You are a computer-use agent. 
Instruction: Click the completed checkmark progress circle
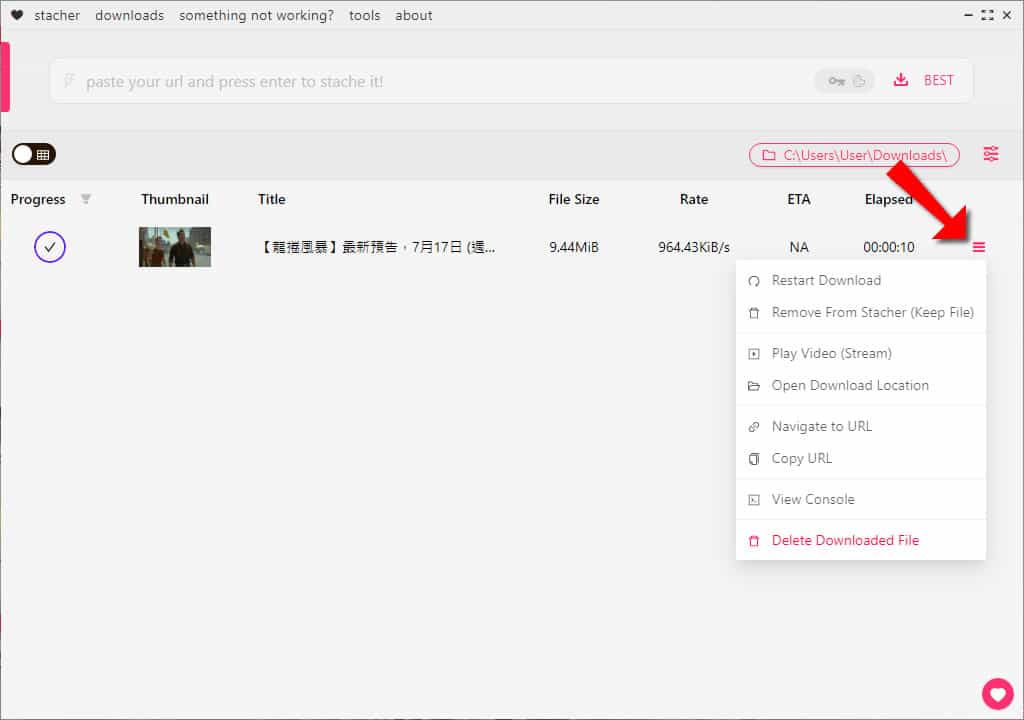pos(50,247)
